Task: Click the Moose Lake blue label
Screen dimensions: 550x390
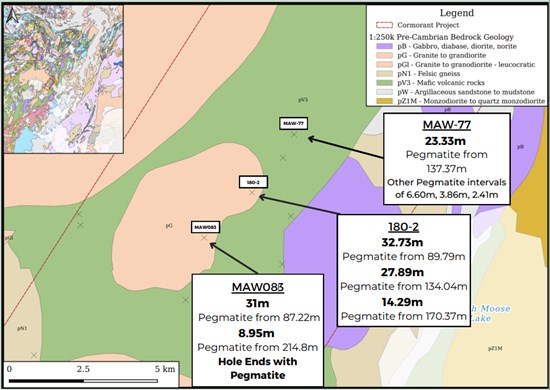Action: pyautogui.click(x=490, y=313)
